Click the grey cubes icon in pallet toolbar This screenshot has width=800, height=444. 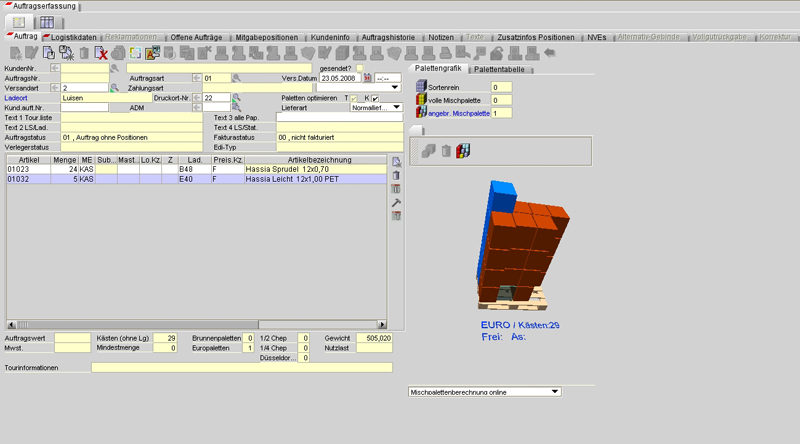429,151
